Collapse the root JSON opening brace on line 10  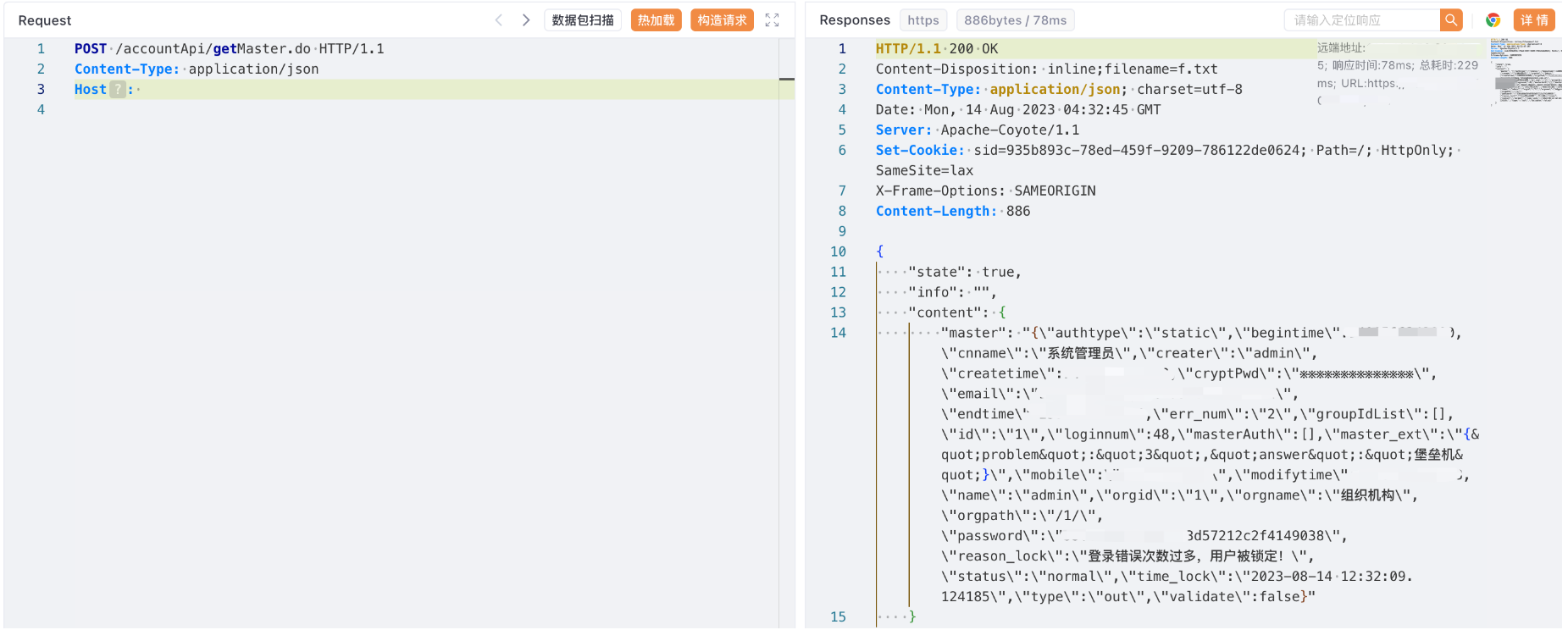pyautogui.click(x=880, y=251)
